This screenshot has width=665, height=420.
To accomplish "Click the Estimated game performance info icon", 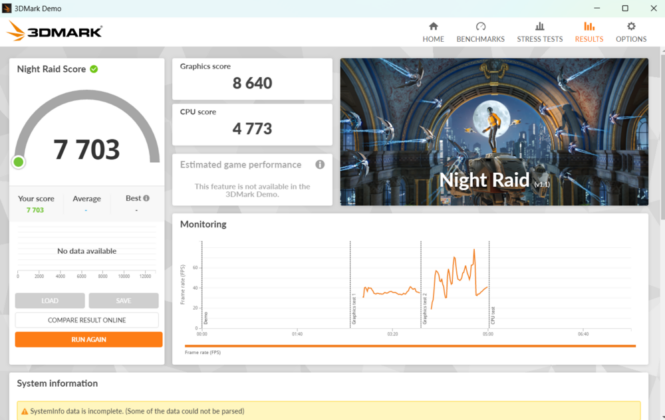I will tap(320, 165).
